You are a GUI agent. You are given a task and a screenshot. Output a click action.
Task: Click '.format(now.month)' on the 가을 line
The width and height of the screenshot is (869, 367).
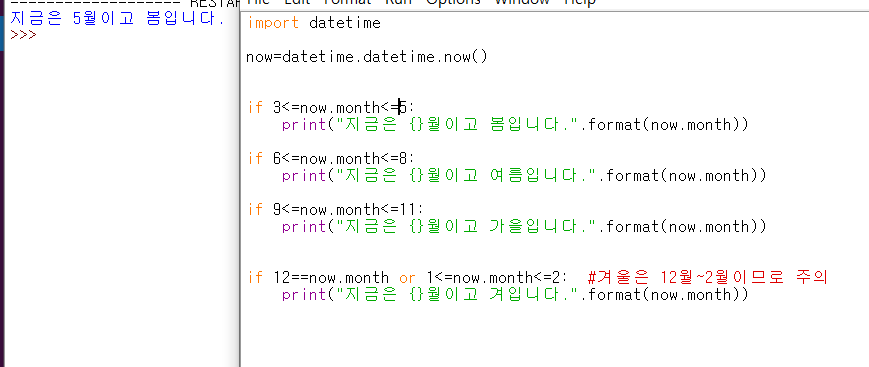coord(682,226)
